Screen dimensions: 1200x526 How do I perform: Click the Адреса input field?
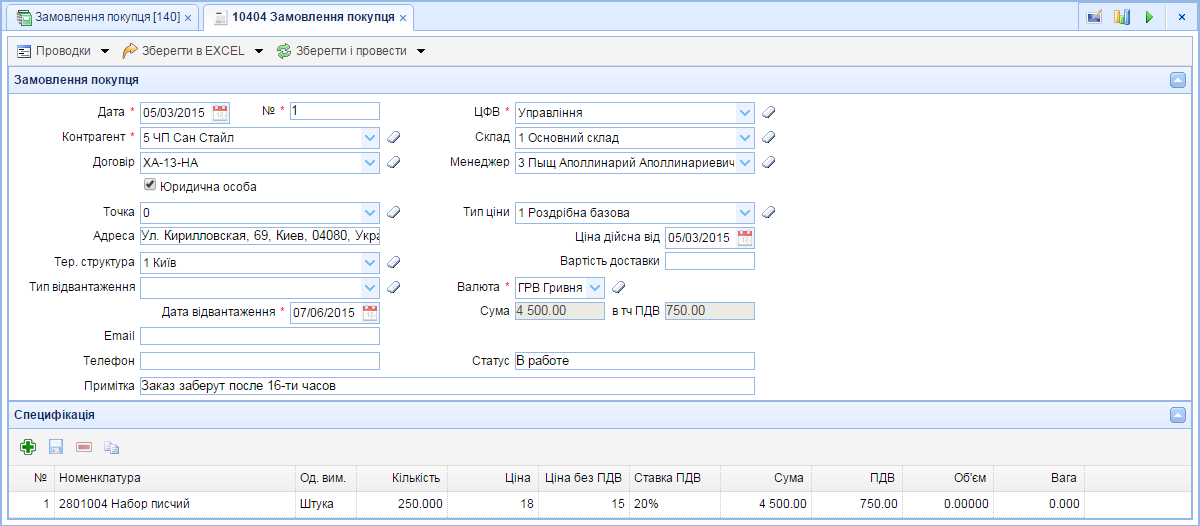click(260, 237)
